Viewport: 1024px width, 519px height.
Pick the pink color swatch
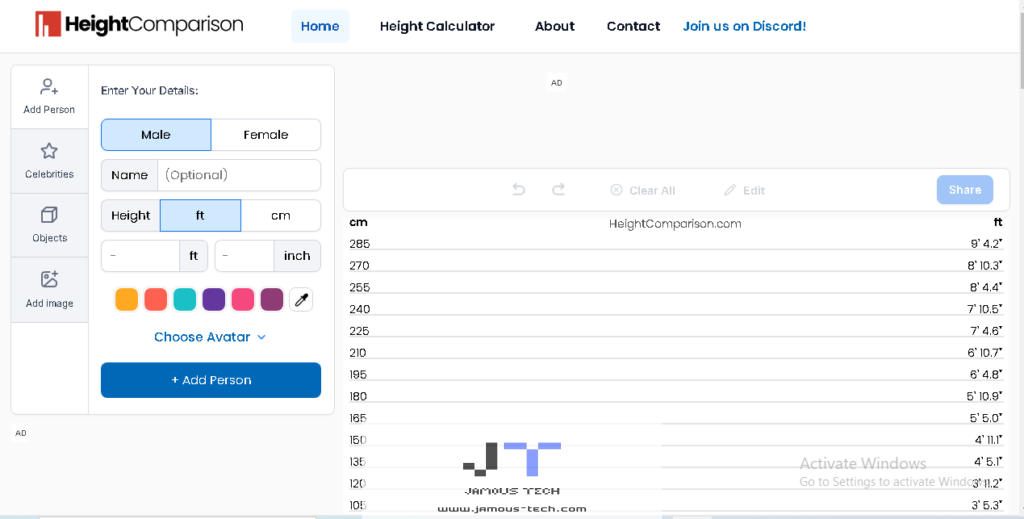pyautogui.click(x=243, y=300)
